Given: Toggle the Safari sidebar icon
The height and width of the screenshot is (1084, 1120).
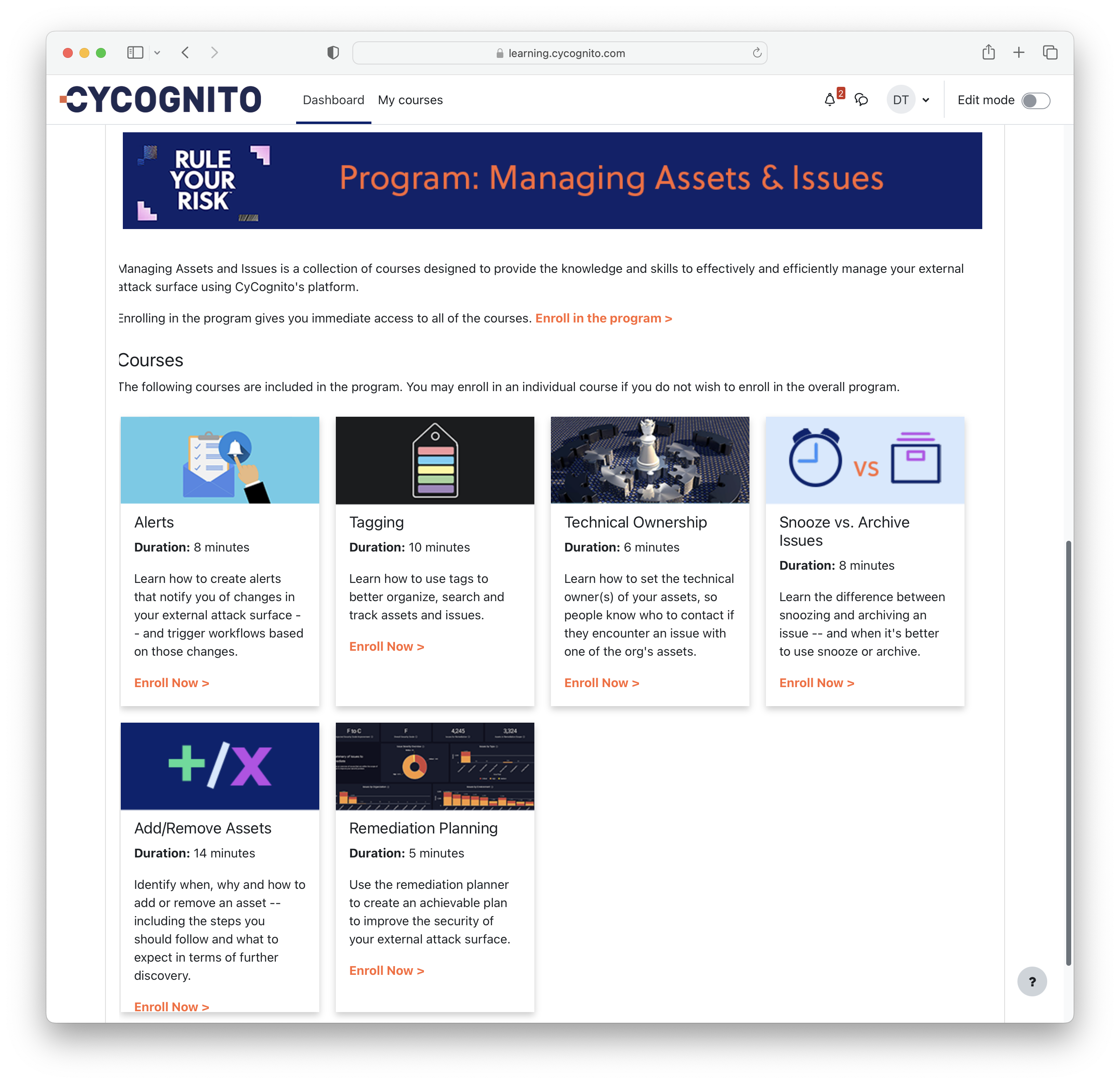Looking at the screenshot, I should coord(135,53).
